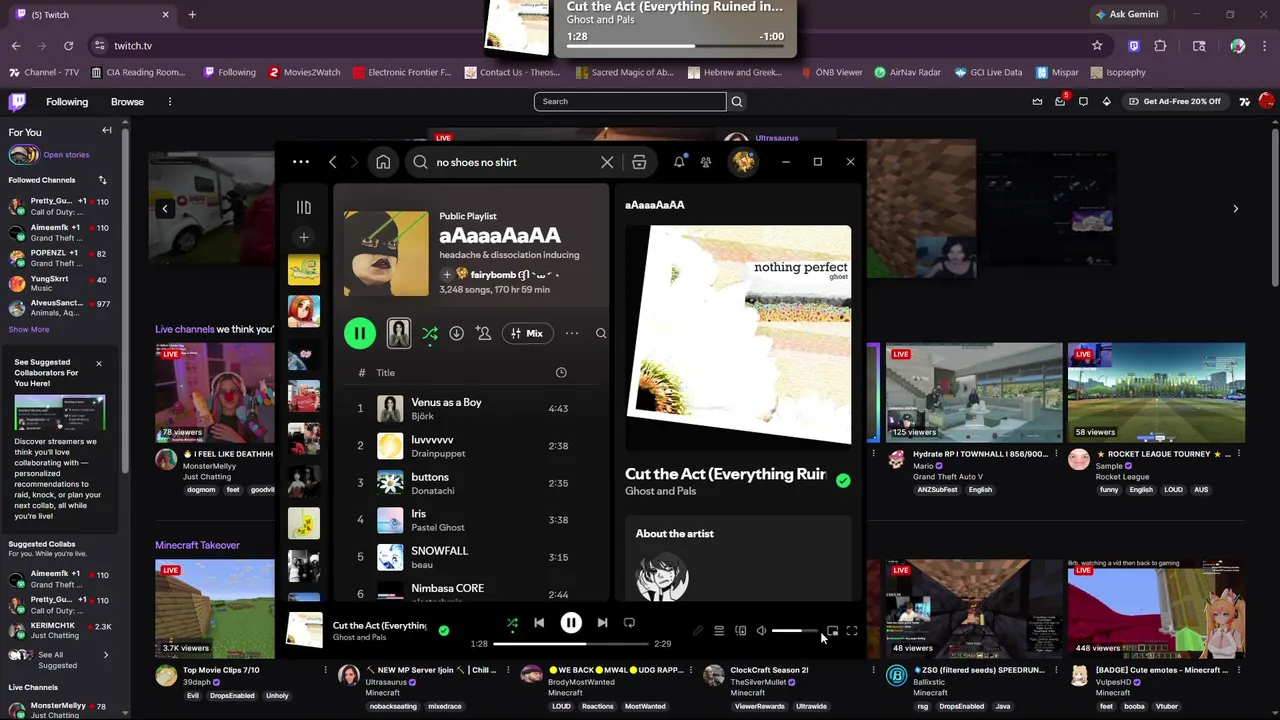This screenshot has height=720, width=1280.
Task: Open the artist link Björk
Action: click(x=422, y=416)
